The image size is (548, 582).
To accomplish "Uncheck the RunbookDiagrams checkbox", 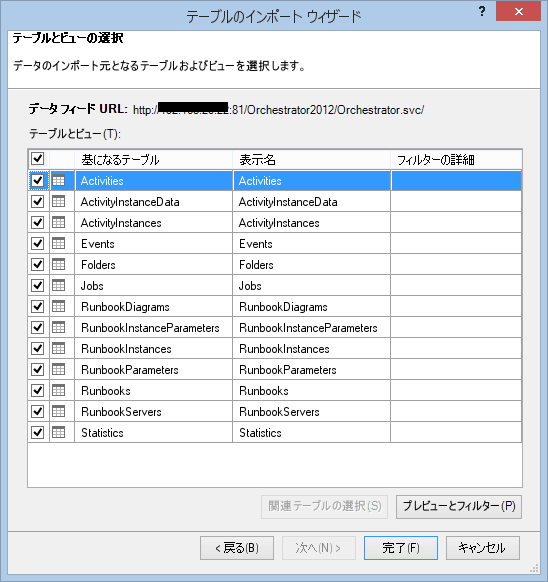I will pyautogui.click(x=37, y=306).
